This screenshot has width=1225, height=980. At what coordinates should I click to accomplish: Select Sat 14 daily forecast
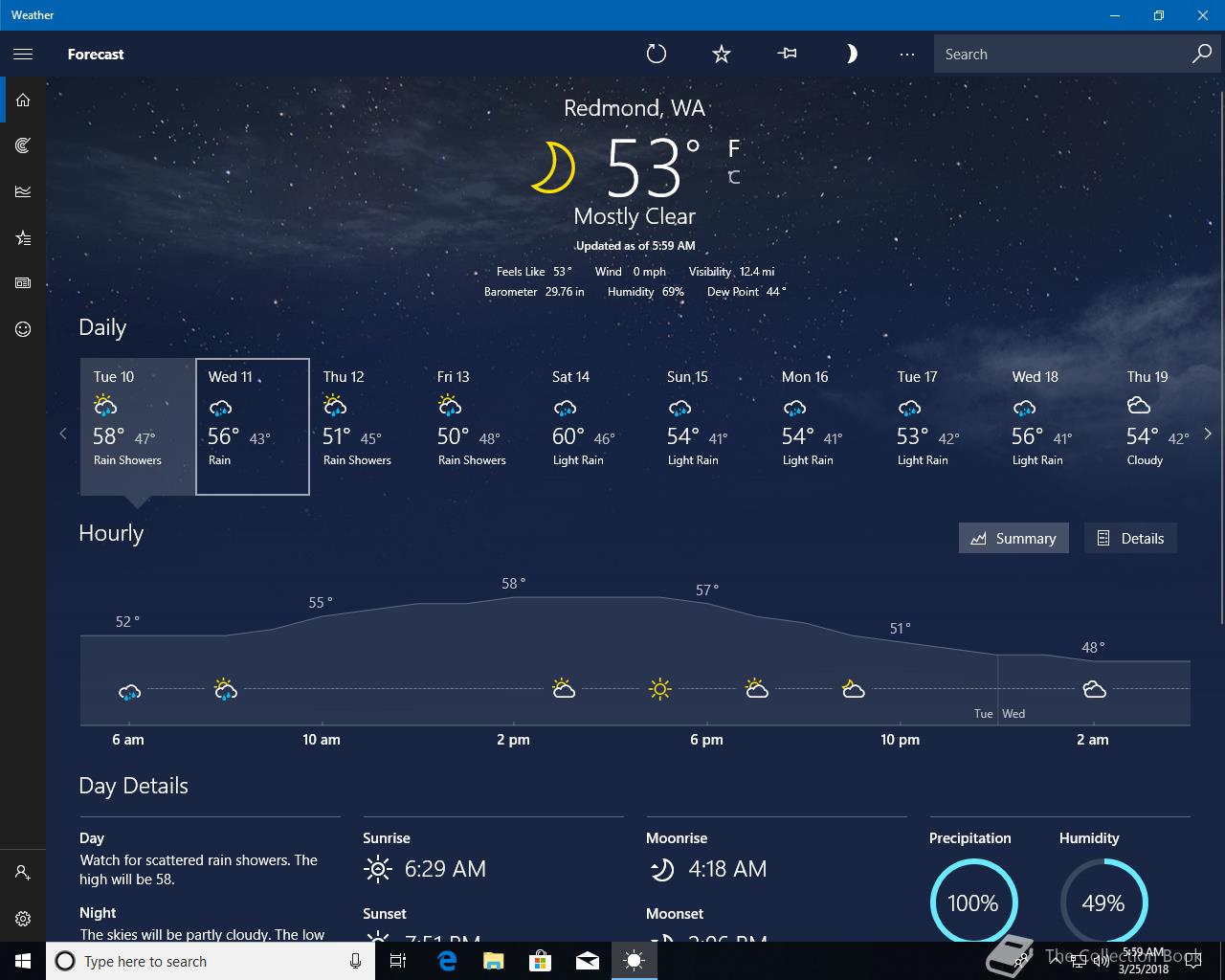pos(597,427)
